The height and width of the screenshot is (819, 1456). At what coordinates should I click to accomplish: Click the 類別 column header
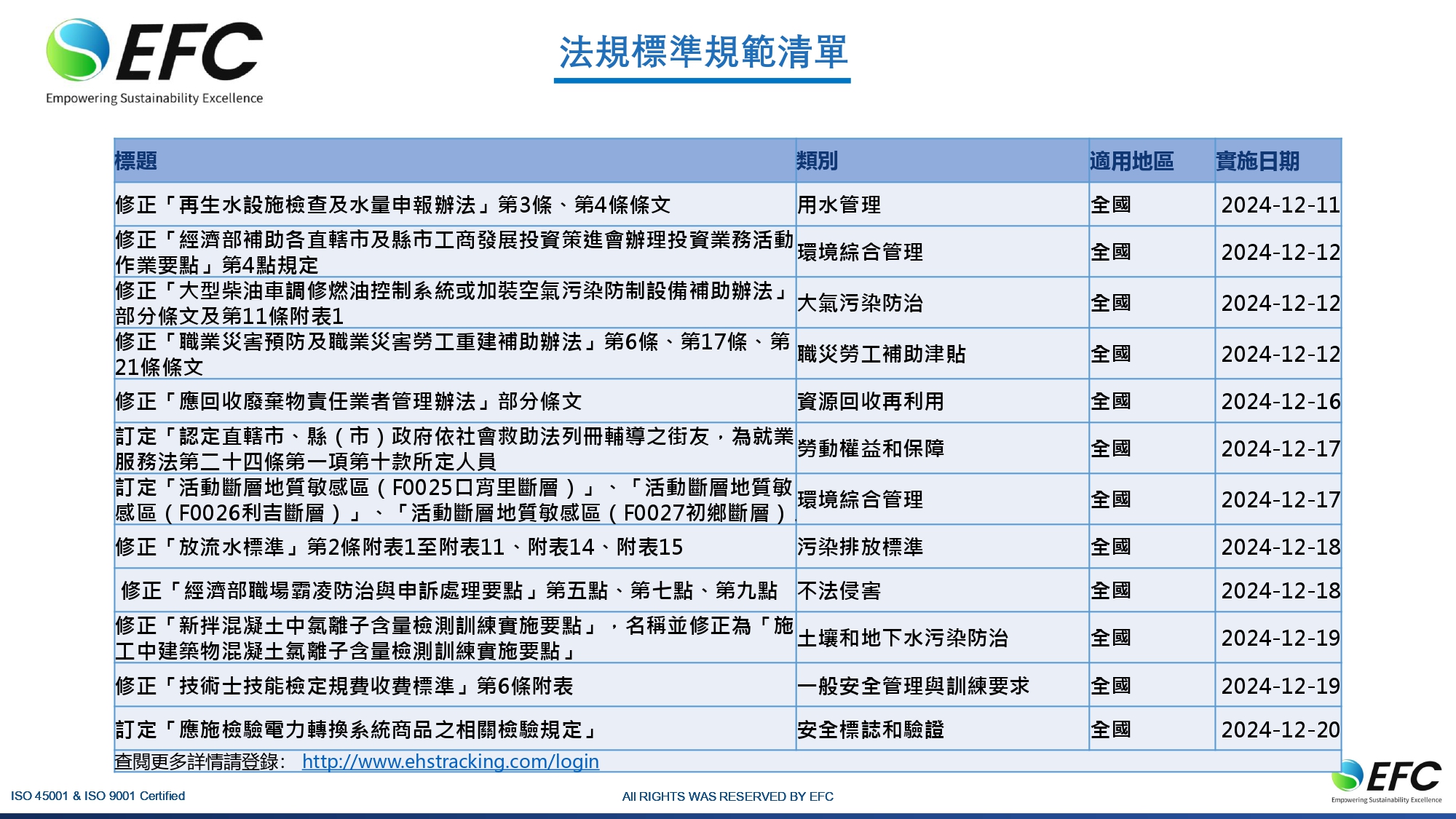(942, 161)
